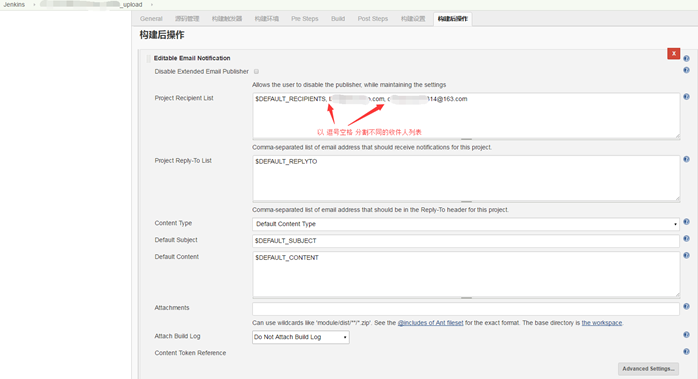Open help for Disable Extended Email Publisher
This screenshot has width=698, height=379.
coord(686,70)
